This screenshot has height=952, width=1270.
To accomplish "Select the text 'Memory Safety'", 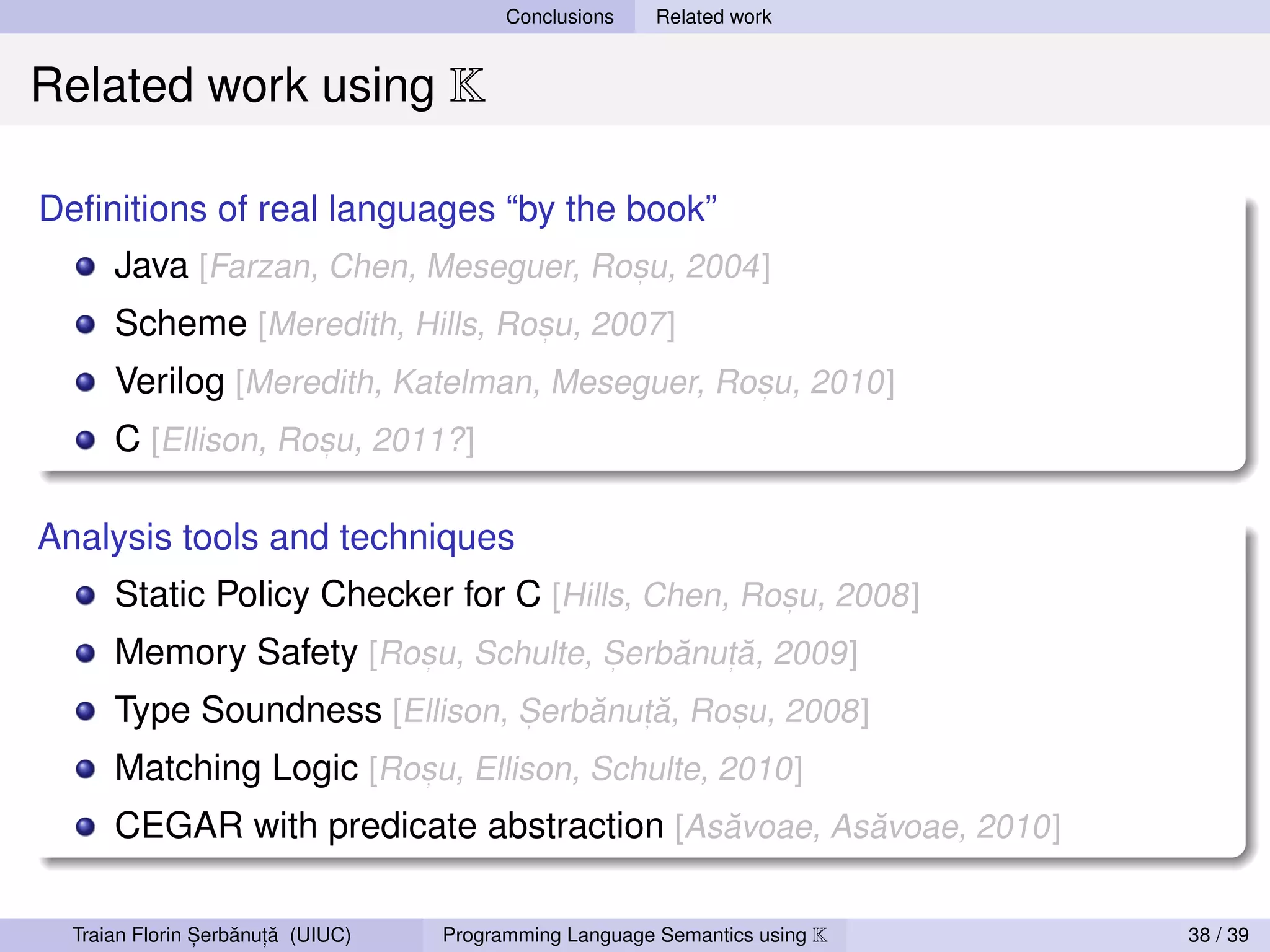I will point(236,653).
